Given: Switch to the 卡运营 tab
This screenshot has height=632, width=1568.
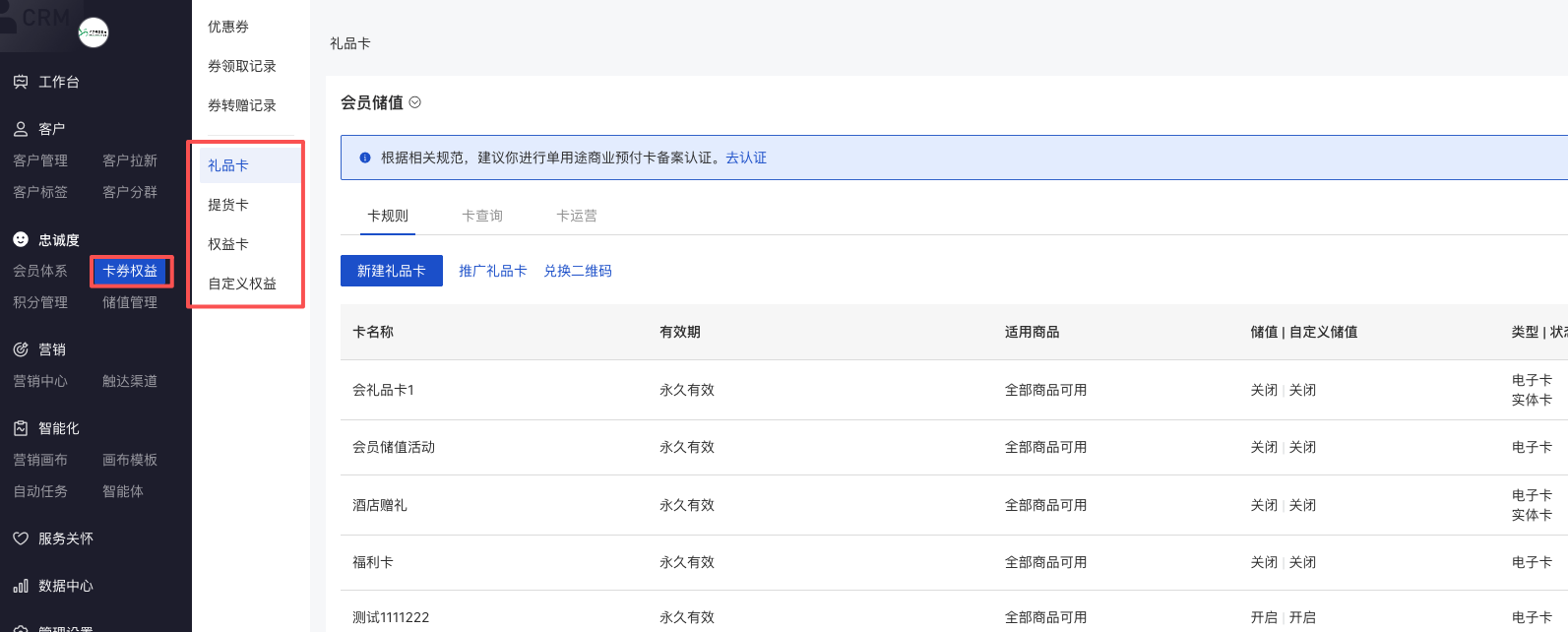Looking at the screenshot, I should (x=577, y=216).
